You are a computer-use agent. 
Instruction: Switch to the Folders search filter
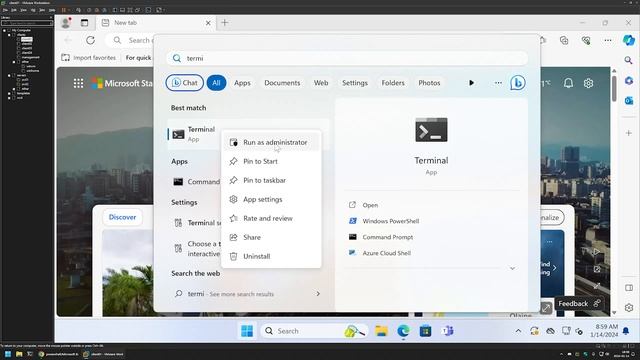(393, 83)
